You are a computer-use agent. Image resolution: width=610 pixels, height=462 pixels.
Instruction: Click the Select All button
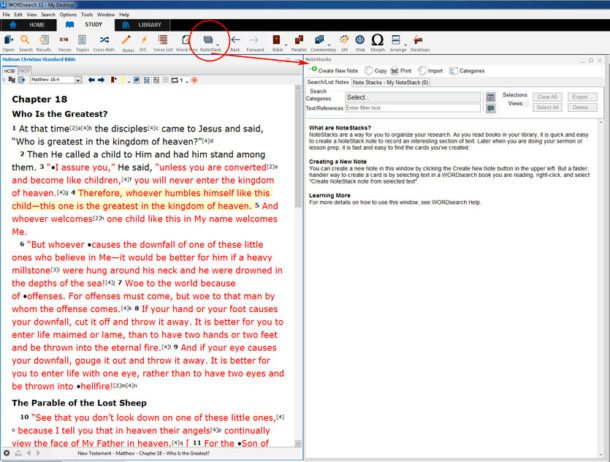(547, 107)
